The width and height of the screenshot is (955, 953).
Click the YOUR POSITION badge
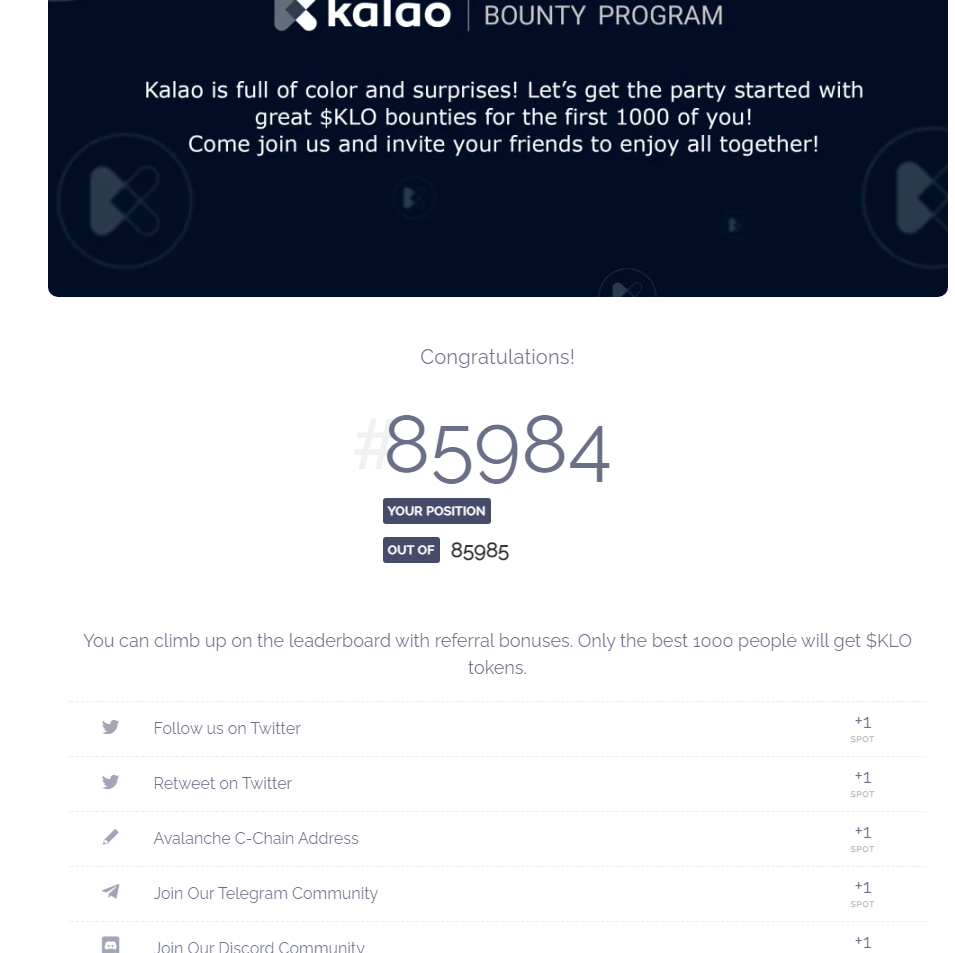tap(437, 511)
